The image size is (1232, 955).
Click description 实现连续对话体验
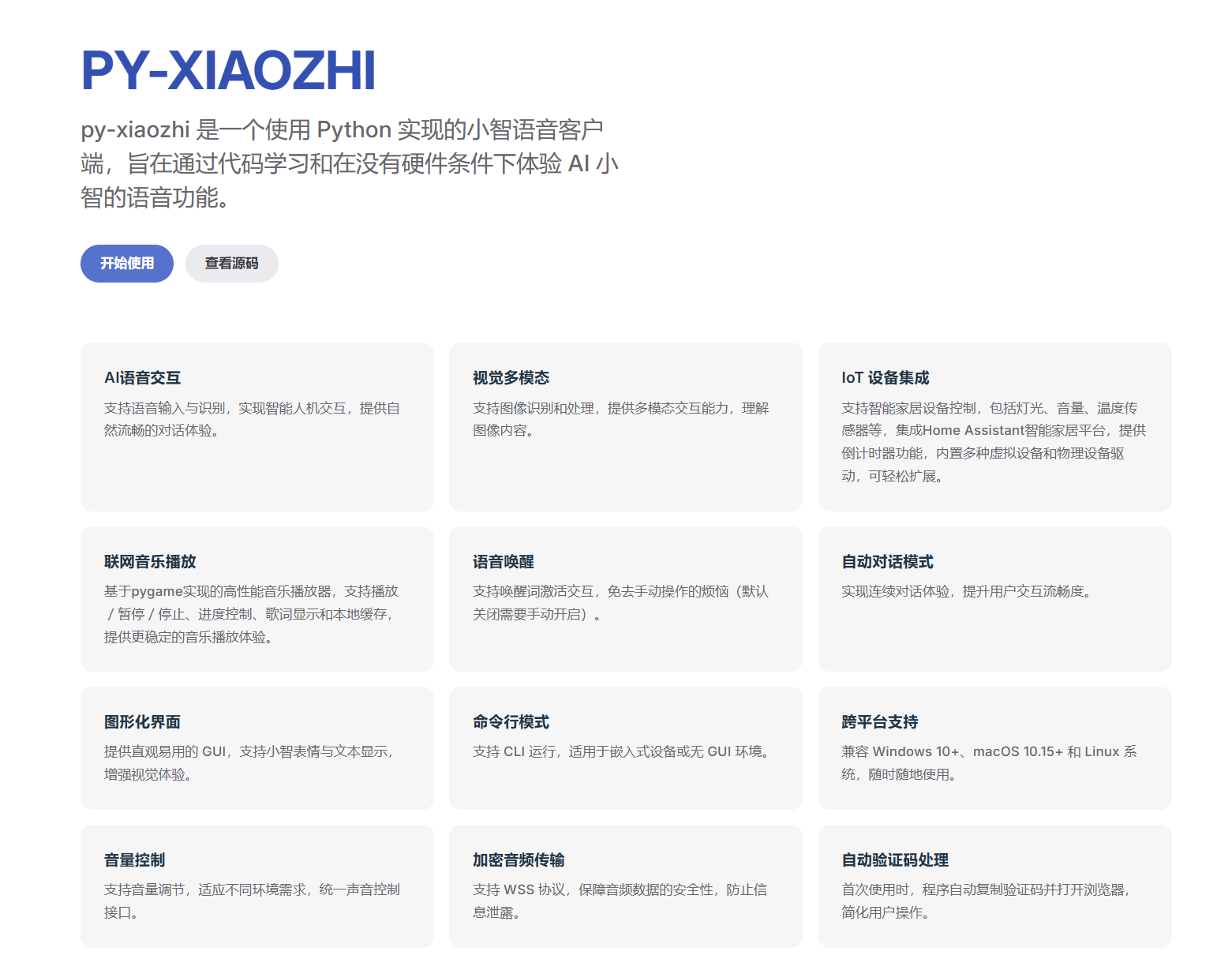click(x=969, y=592)
